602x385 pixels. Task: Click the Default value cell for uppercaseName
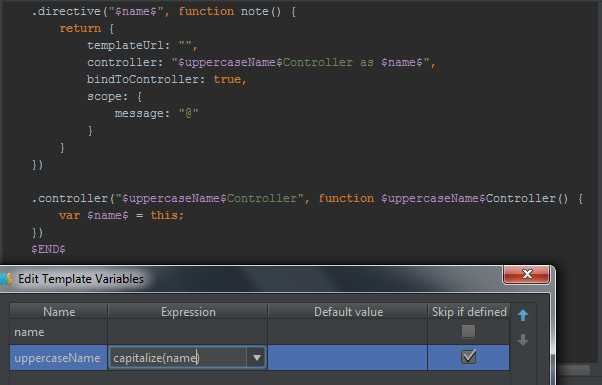(348, 358)
